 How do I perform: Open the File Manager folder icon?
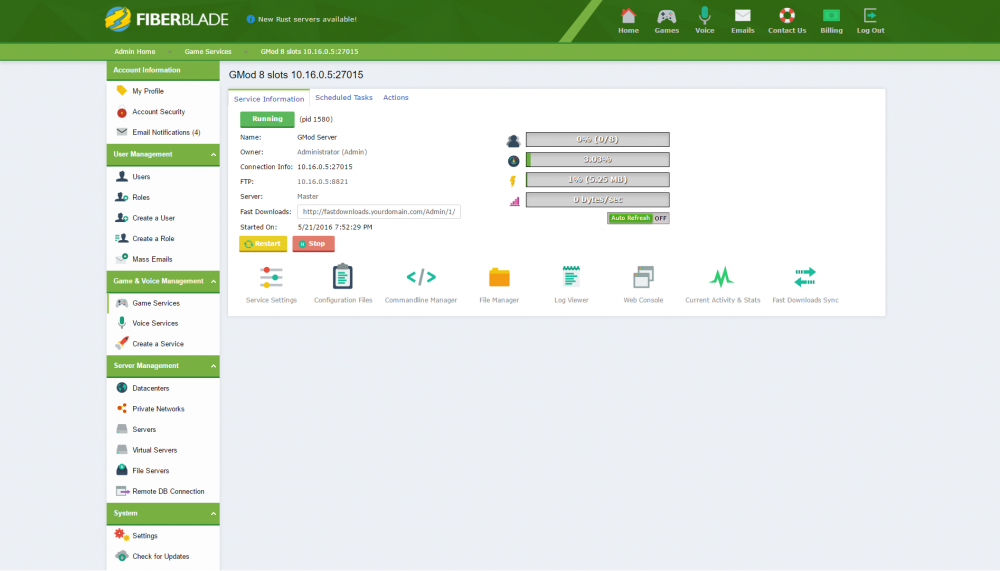pos(499,277)
